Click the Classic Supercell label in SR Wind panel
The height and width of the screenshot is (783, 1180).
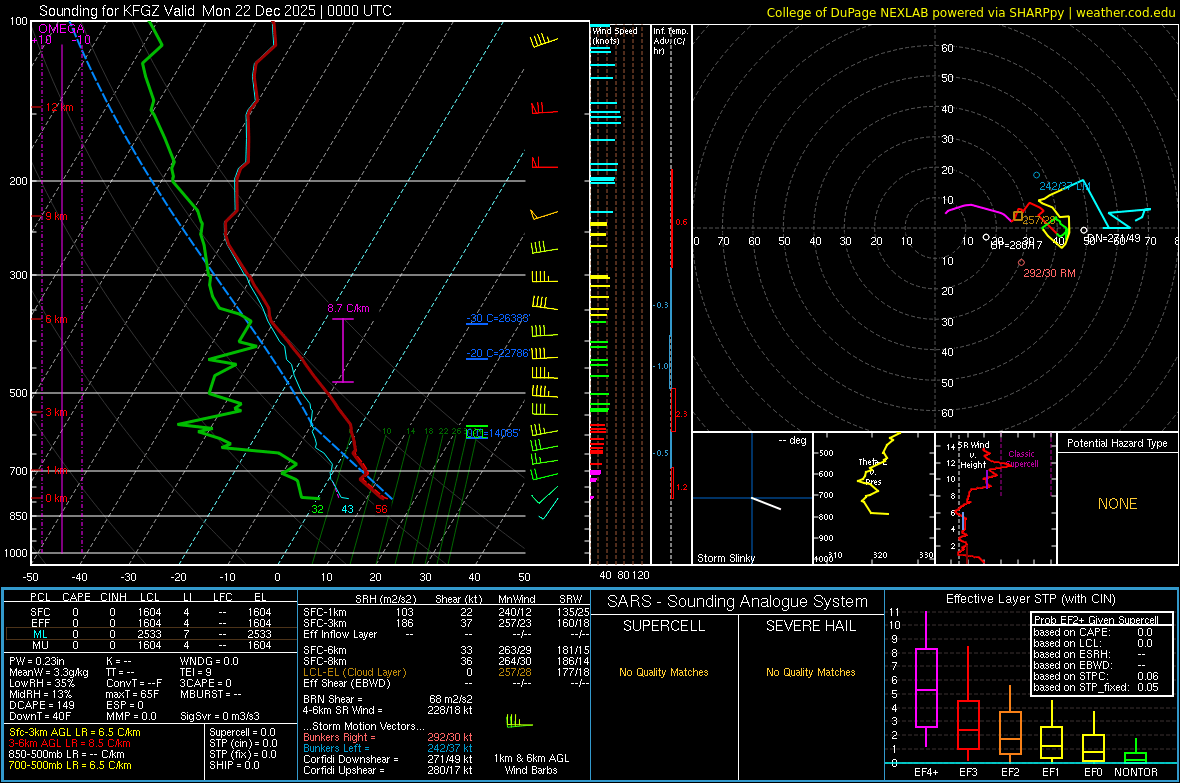coord(1022,459)
